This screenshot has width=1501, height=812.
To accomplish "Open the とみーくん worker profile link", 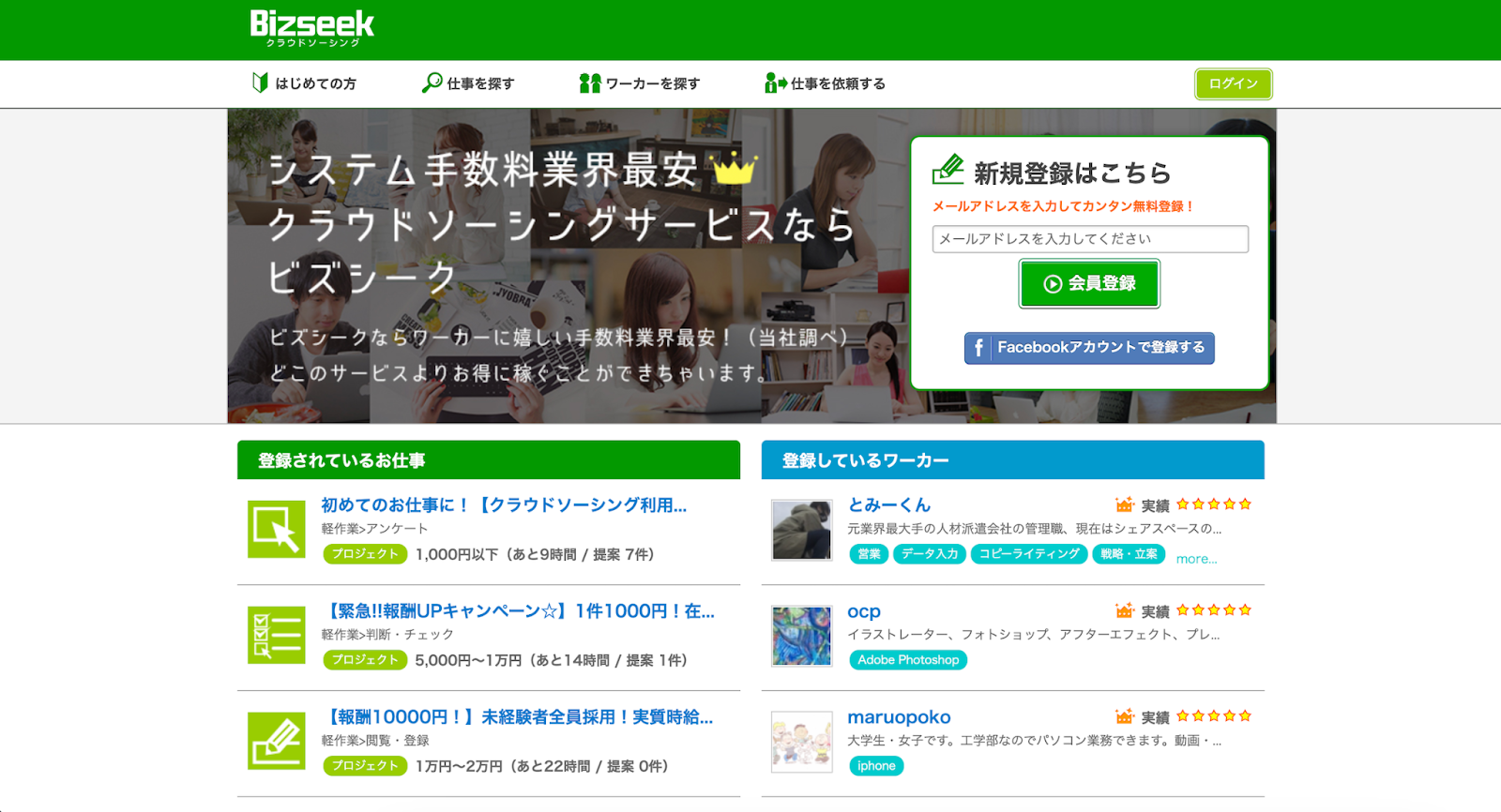I will 888,505.
